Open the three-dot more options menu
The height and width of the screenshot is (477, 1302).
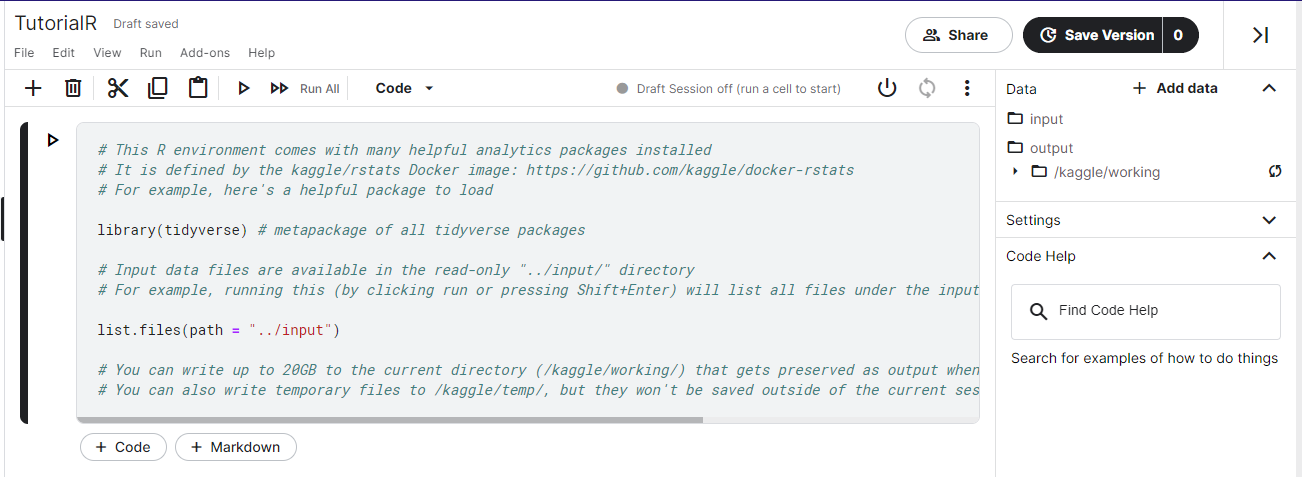coord(967,88)
